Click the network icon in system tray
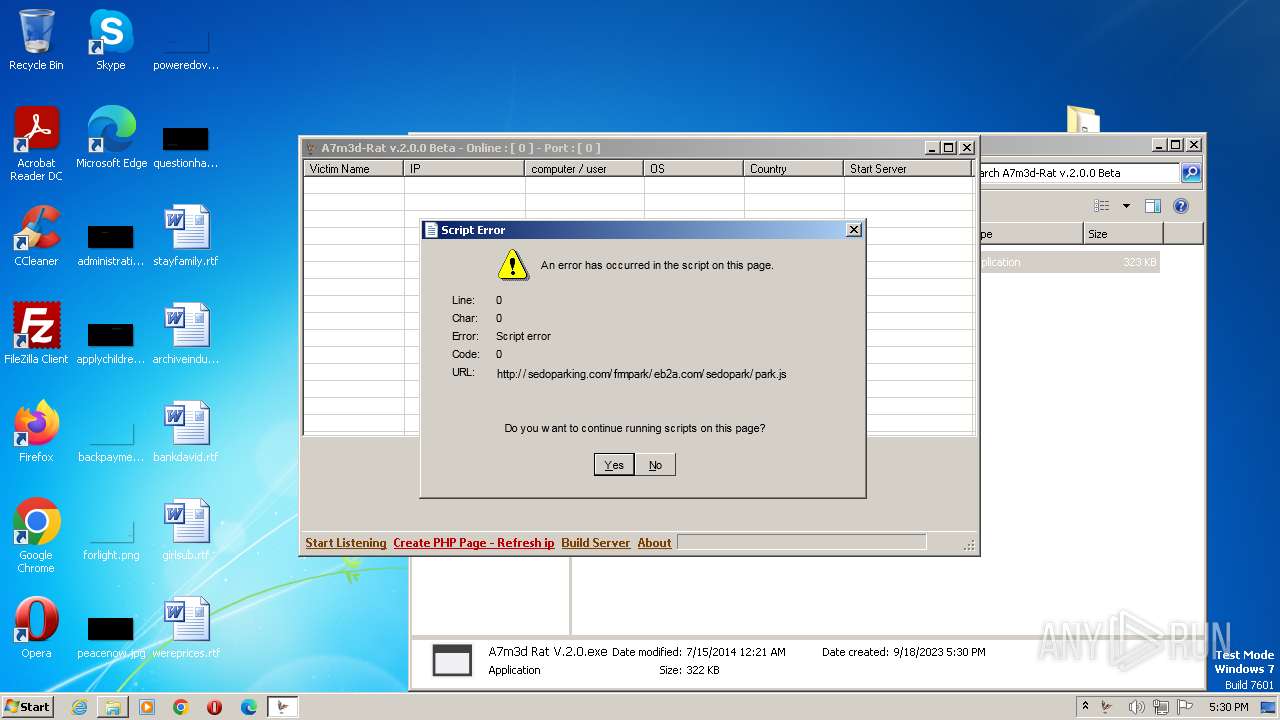Viewport: 1280px width, 720px height. pos(1162,707)
